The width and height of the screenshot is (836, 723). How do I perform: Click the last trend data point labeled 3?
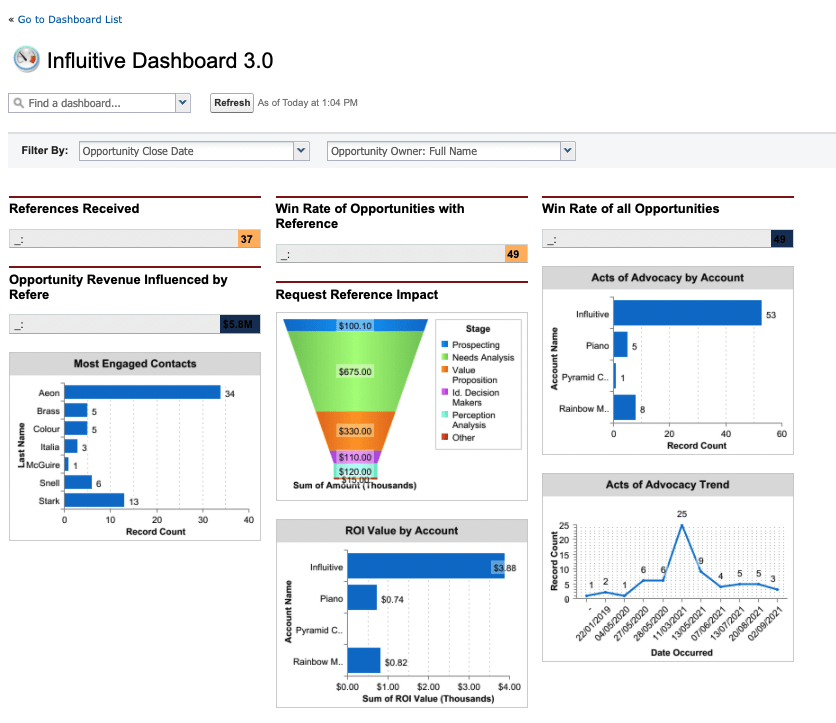tap(777, 590)
